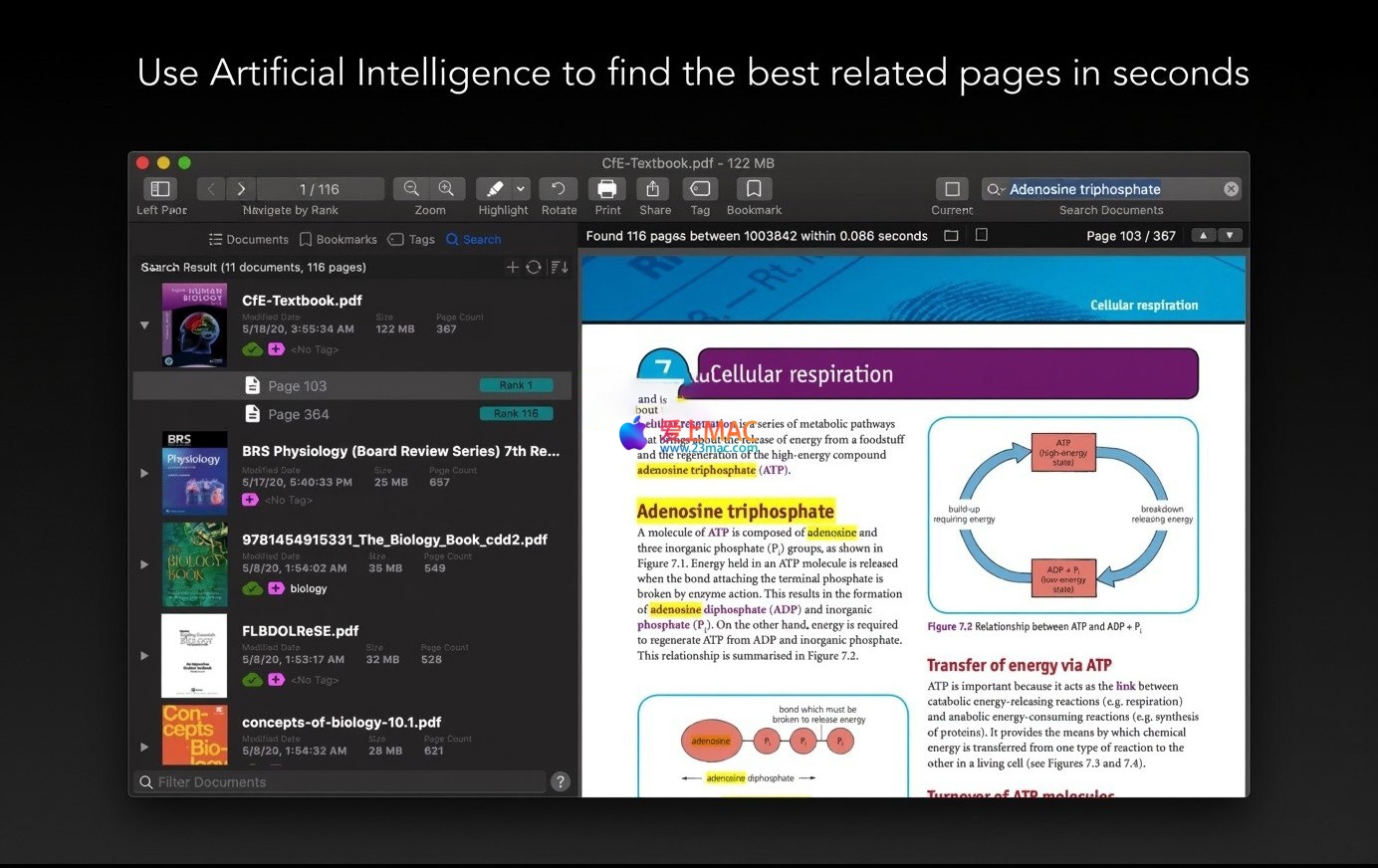Screen dimensions: 1378x868
Task: Toggle the Left Pane sidebar button
Action: click(x=160, y=189)
